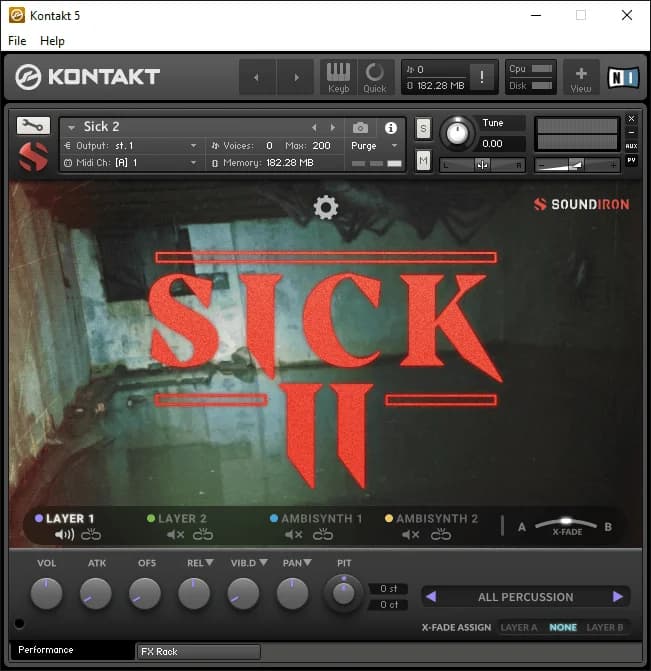
Task: Click the Soundiron S instrument logo icon
Action: coord(33,157)
